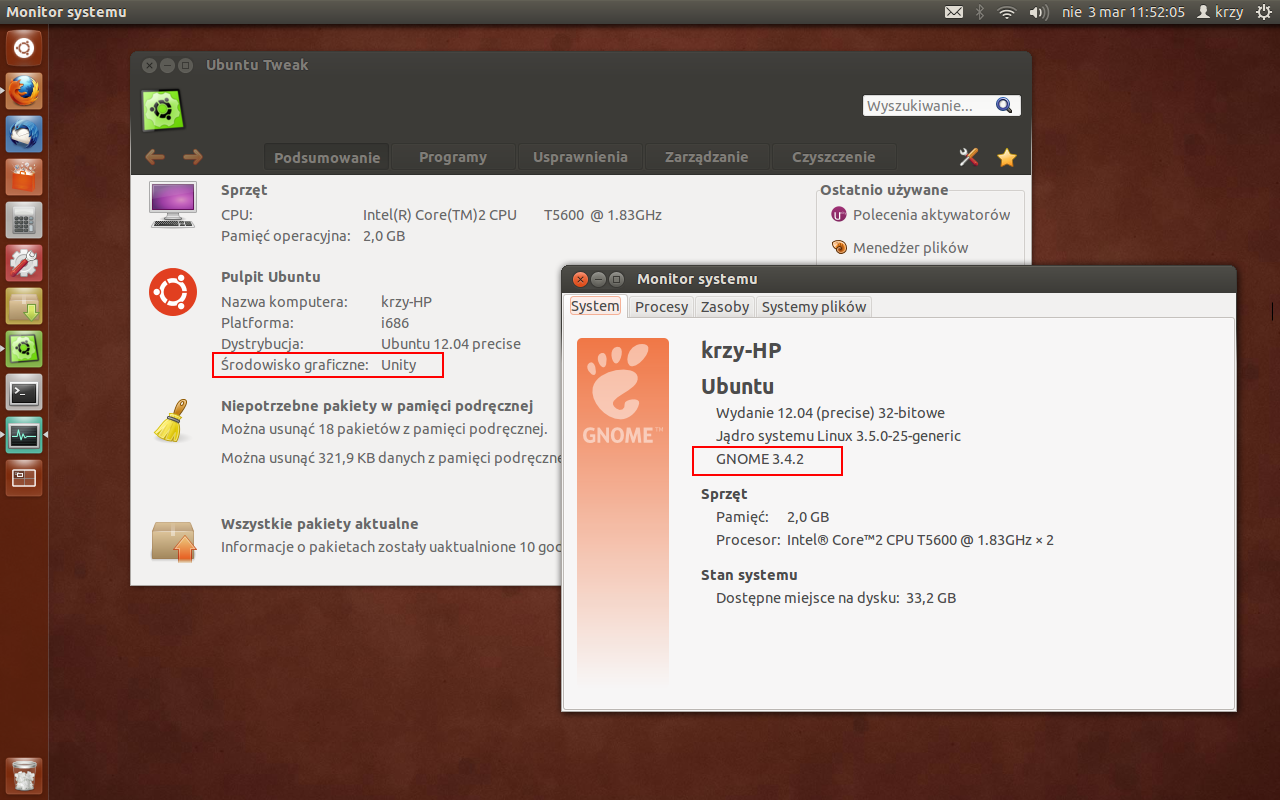Click the Ostatnio używane panel heading
Viewport: 1280px width, 800px height.
coord(884,190)
